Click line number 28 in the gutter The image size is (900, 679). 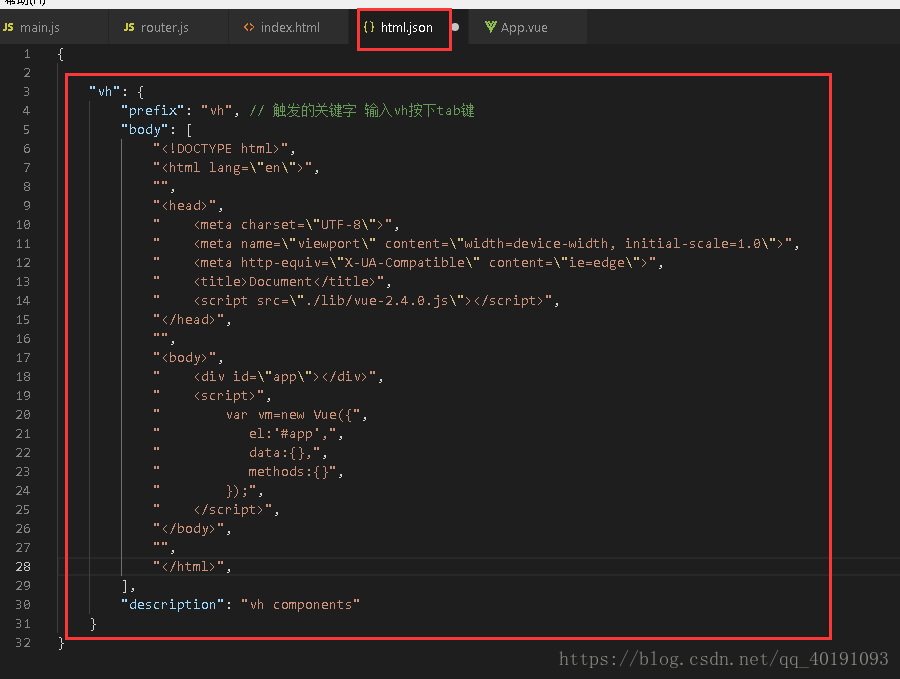pos(23,567)
